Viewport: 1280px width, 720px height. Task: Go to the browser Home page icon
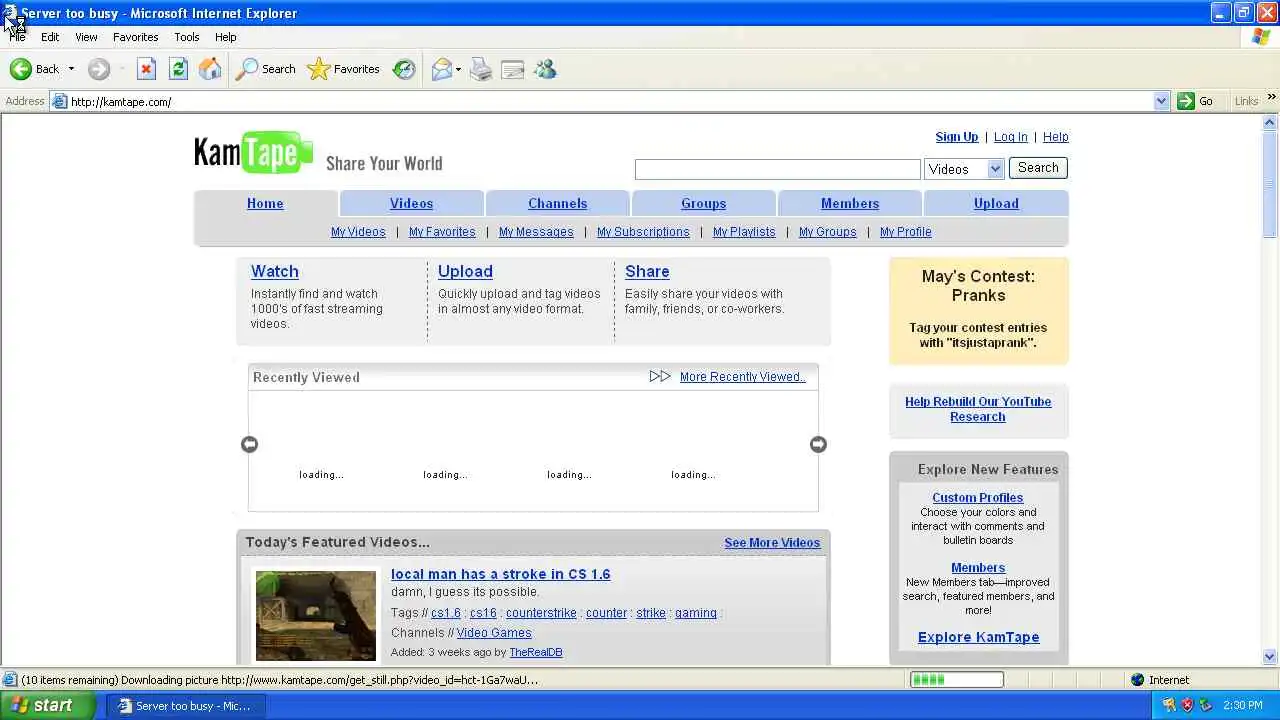[x=210, y=69]
